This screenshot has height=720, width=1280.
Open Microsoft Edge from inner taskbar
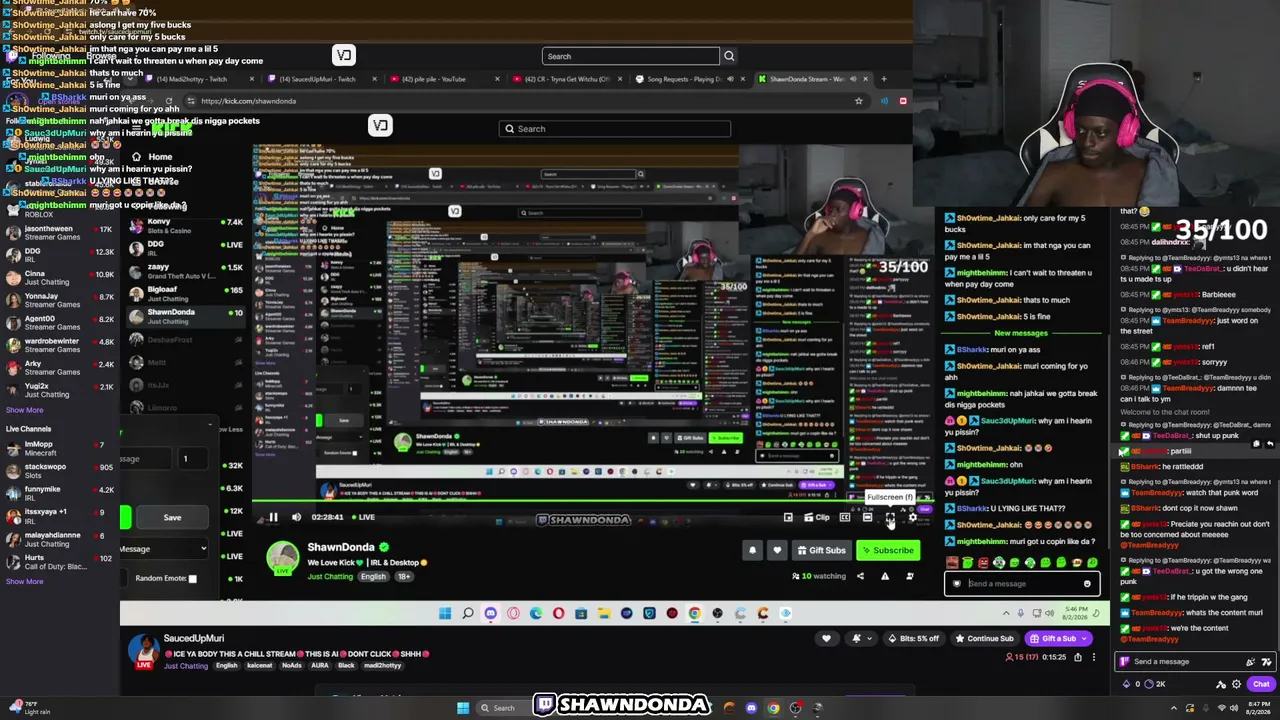point(536,613)
